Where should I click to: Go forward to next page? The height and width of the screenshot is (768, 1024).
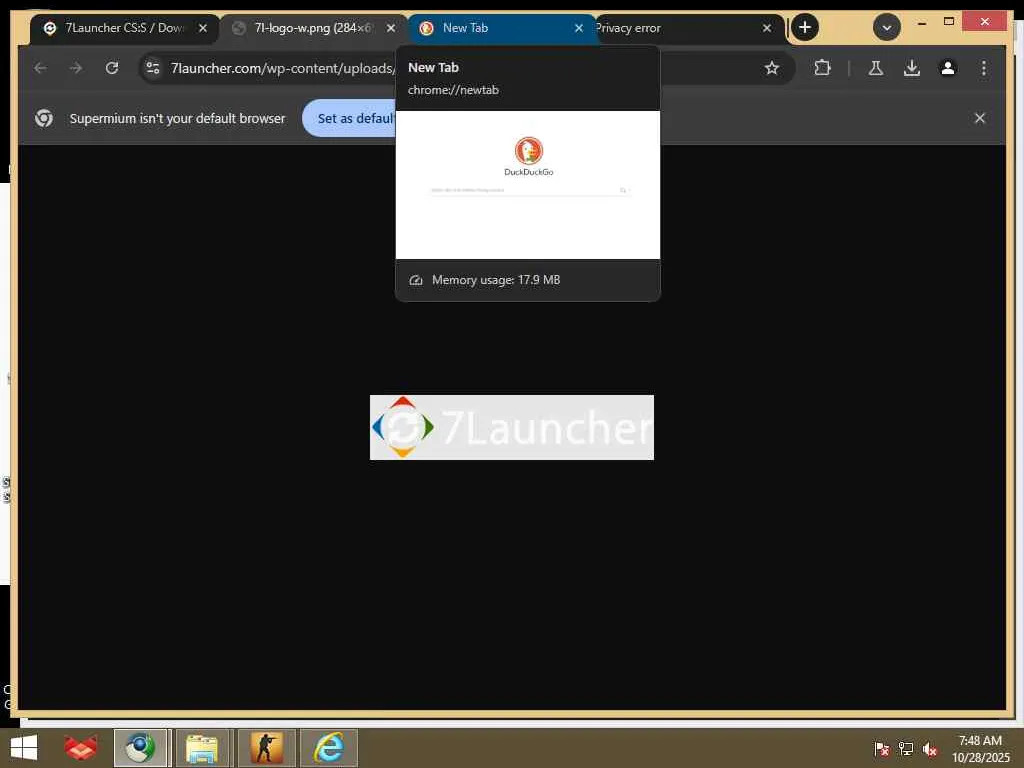tap(76, 68)
